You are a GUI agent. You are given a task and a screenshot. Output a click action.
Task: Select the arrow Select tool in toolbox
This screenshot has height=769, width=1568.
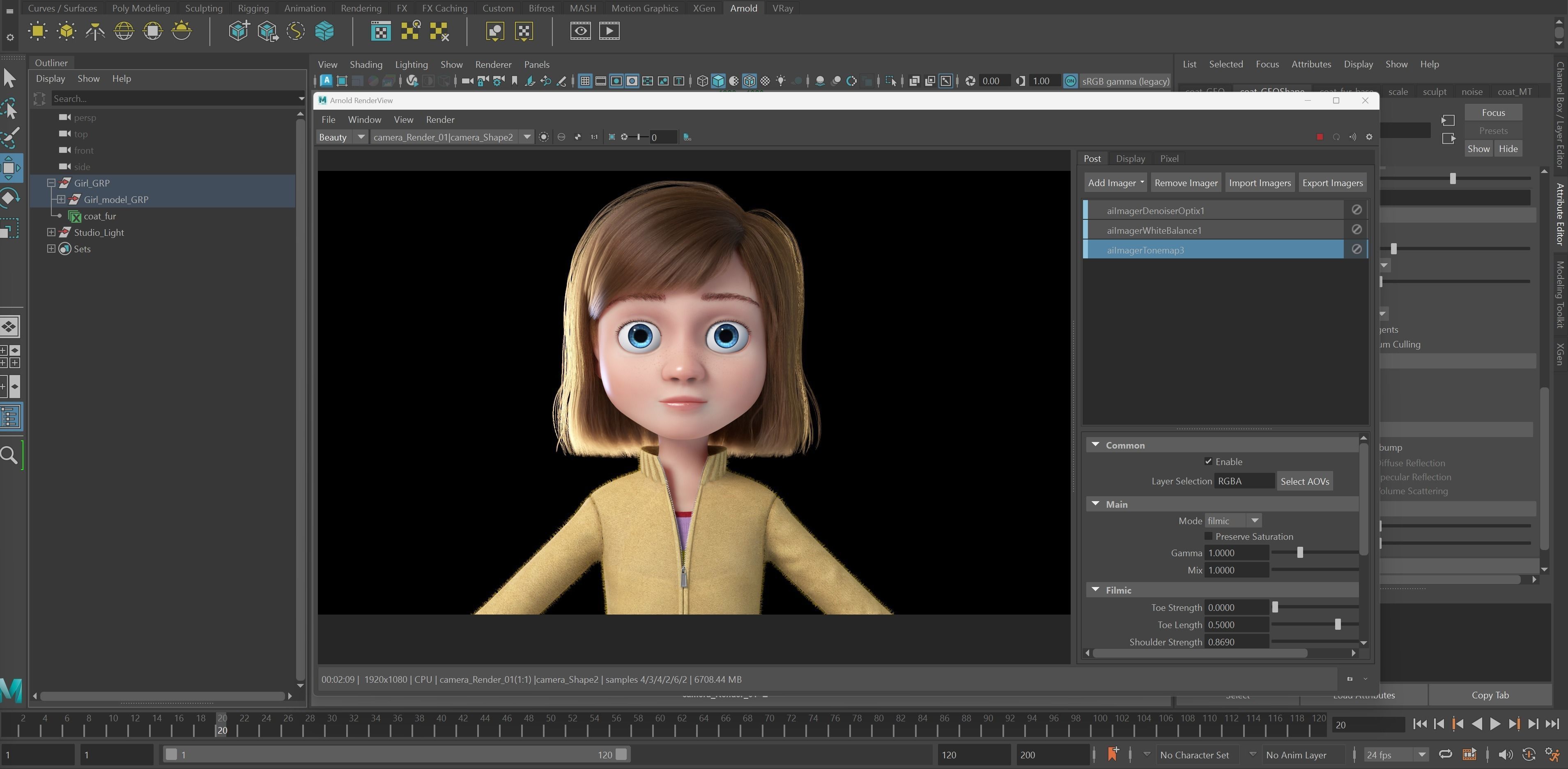click(10, 78)
